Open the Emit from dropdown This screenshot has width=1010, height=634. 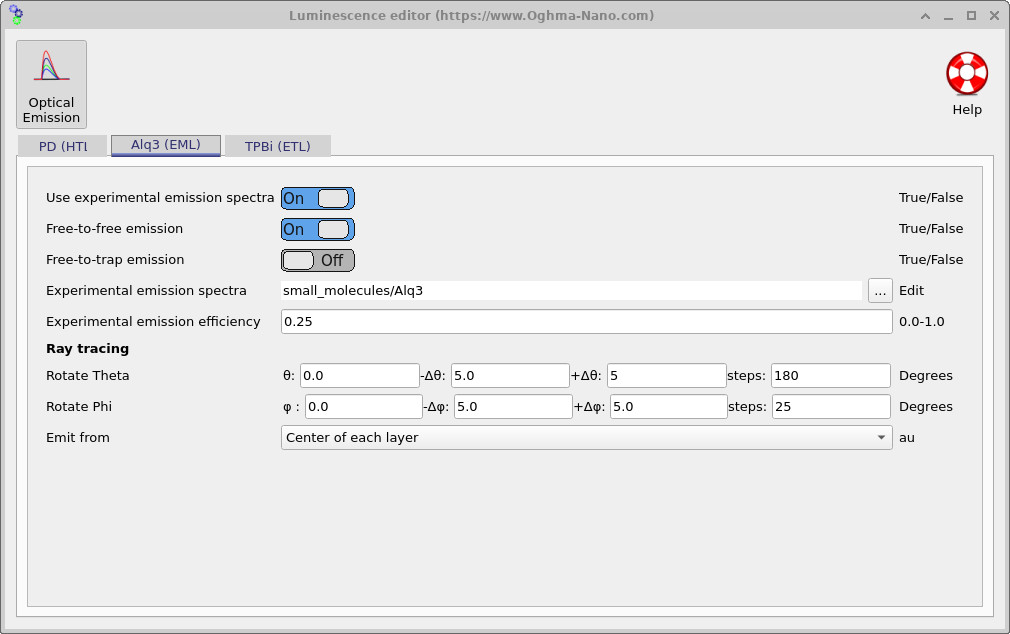click(586, 437)
